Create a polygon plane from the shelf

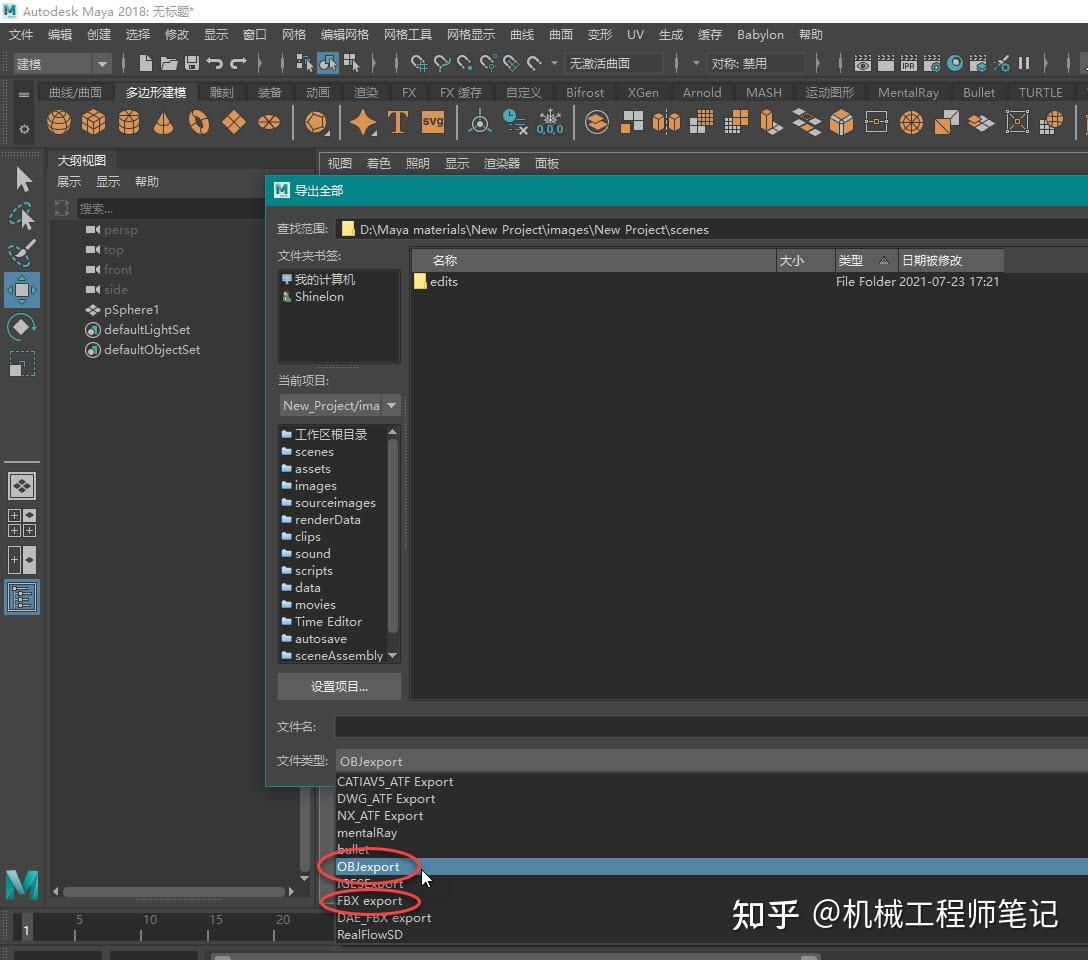click(x=234, y=122)
